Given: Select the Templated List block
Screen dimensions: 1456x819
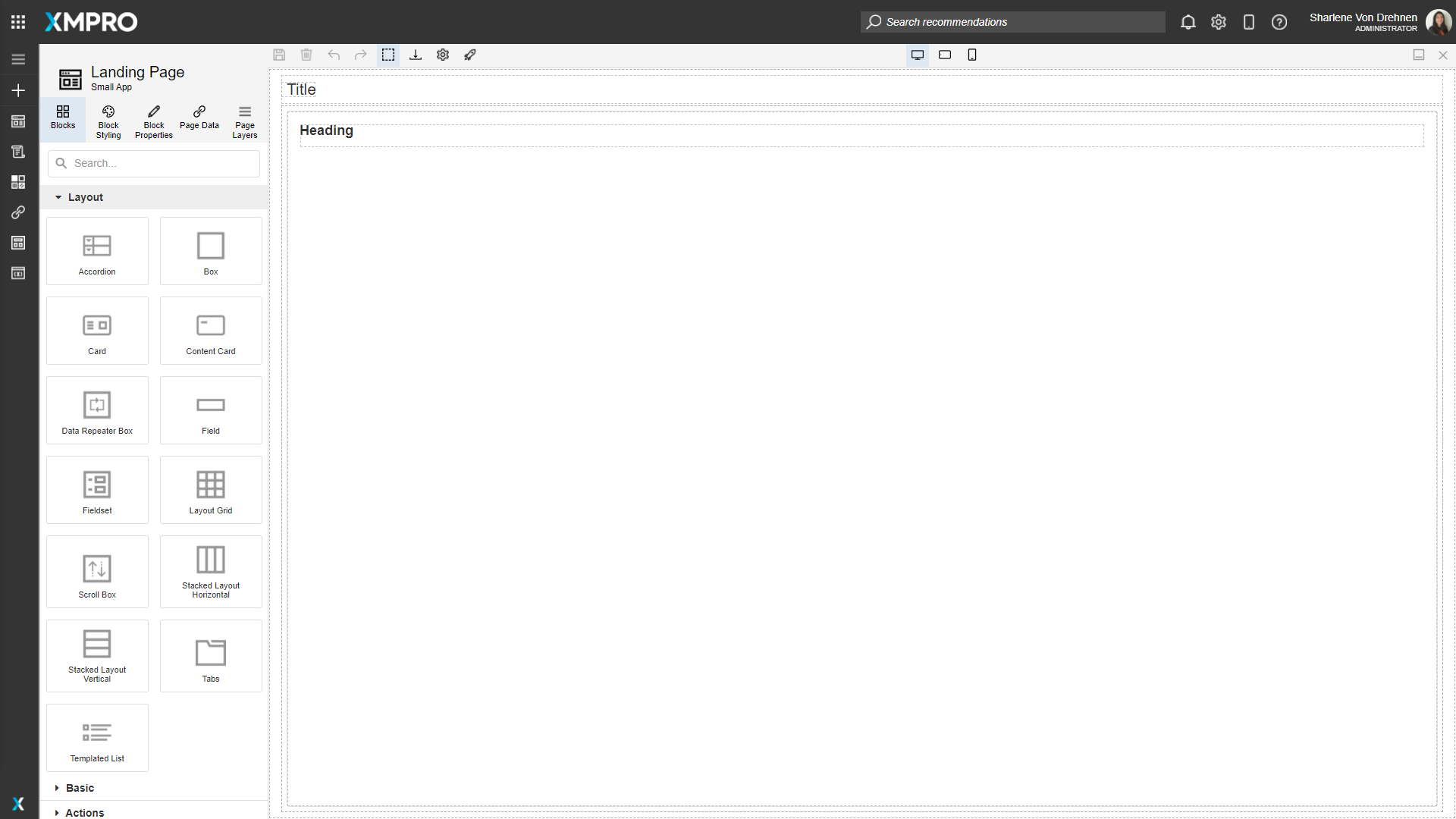Looking at the screenshot, I should tap(96, 736).
